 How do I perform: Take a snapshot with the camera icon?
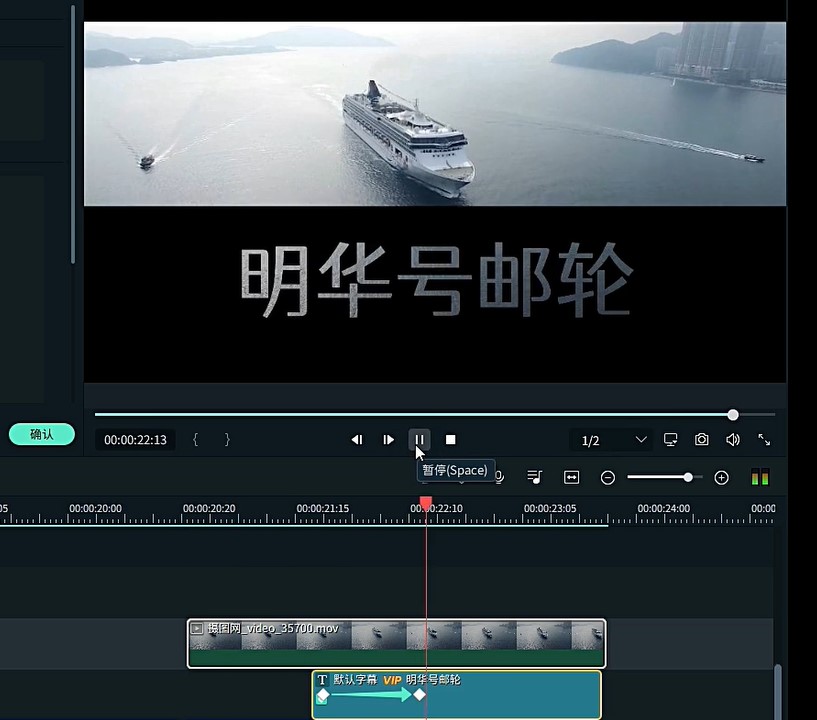click(701, 440)
